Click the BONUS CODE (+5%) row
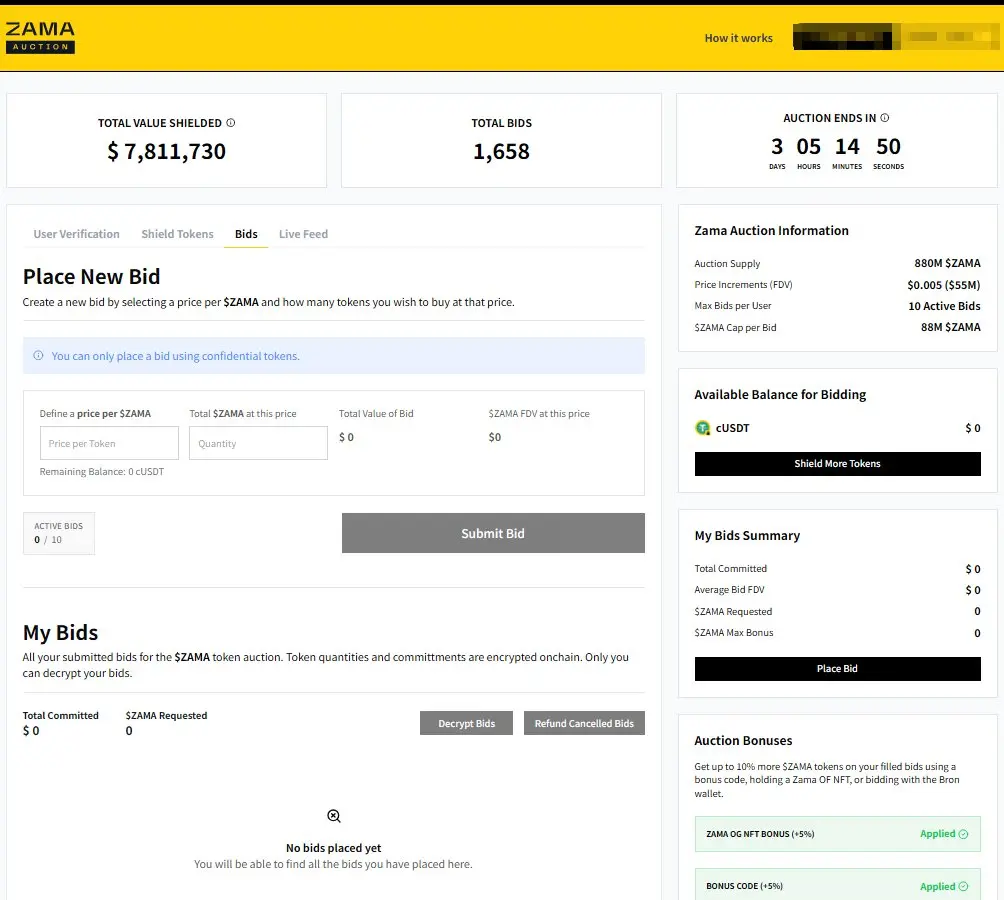The image size is (1004, 900). coord(838,885)
